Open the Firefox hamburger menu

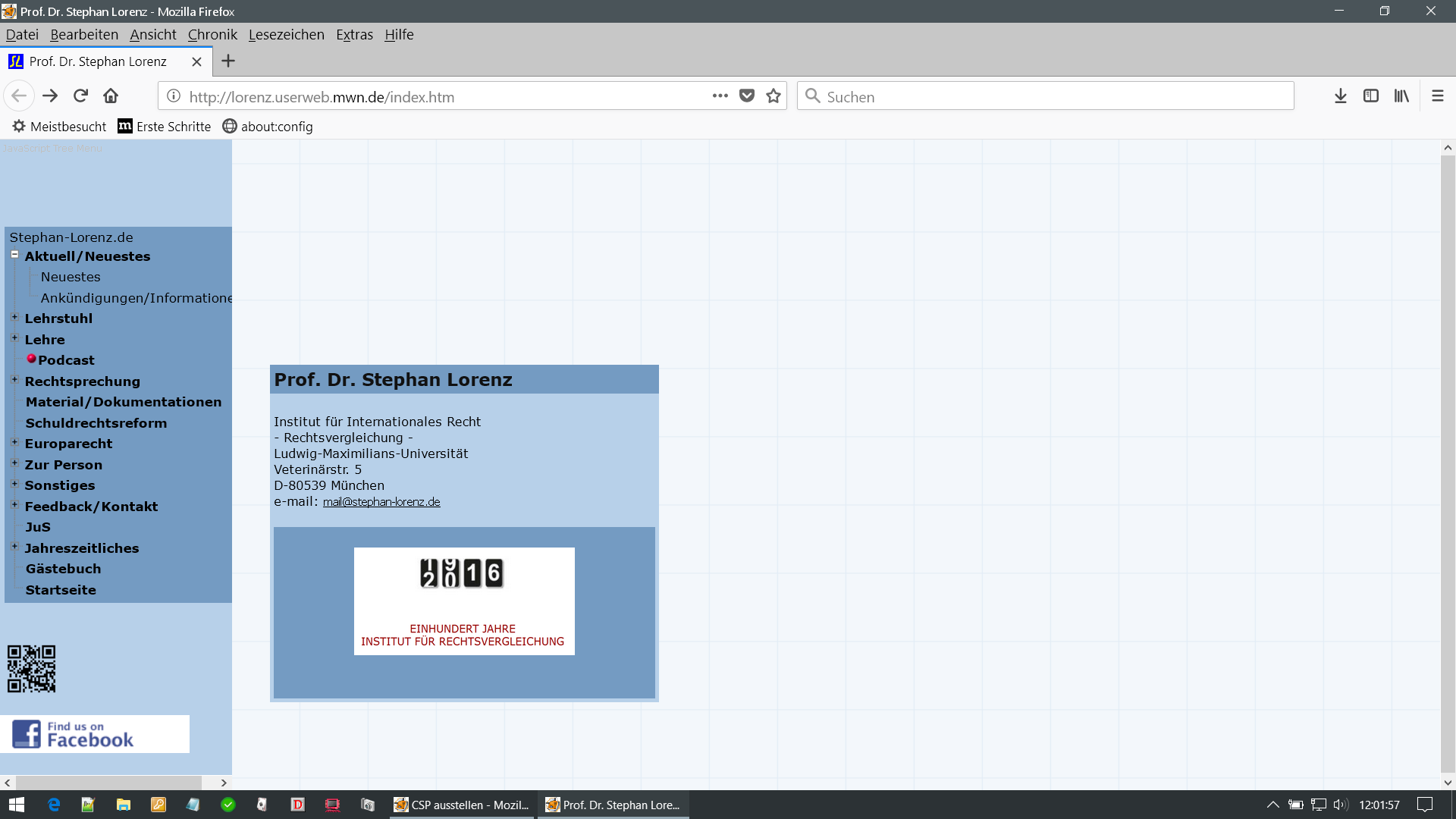(x=1437, y=96)
